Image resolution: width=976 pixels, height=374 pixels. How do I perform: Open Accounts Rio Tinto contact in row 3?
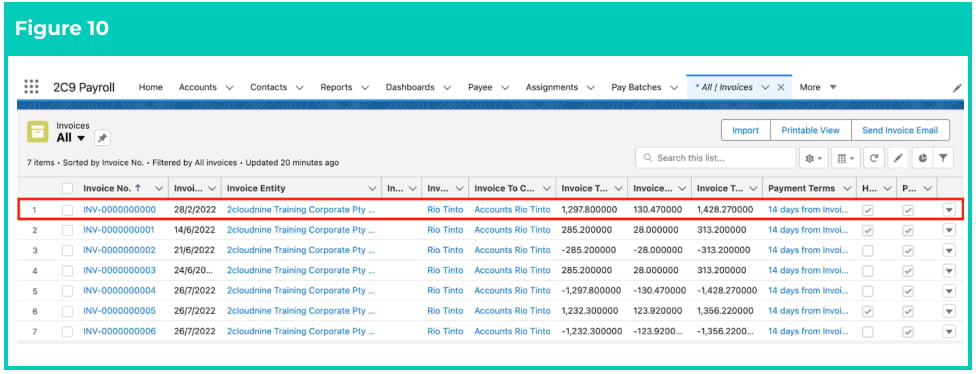point(512,250)
